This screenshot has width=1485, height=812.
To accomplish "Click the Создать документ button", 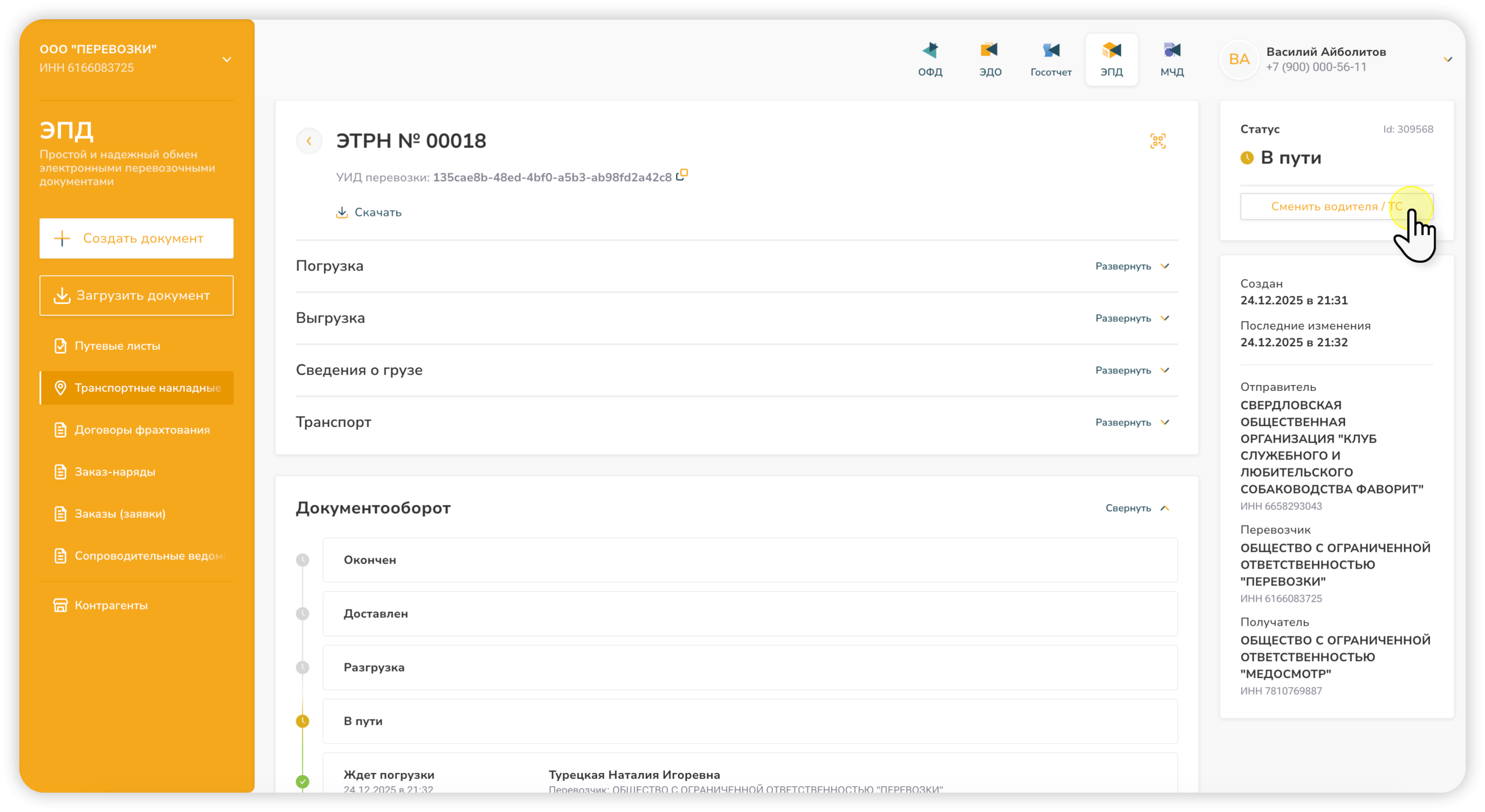I will tap(137, 238).
